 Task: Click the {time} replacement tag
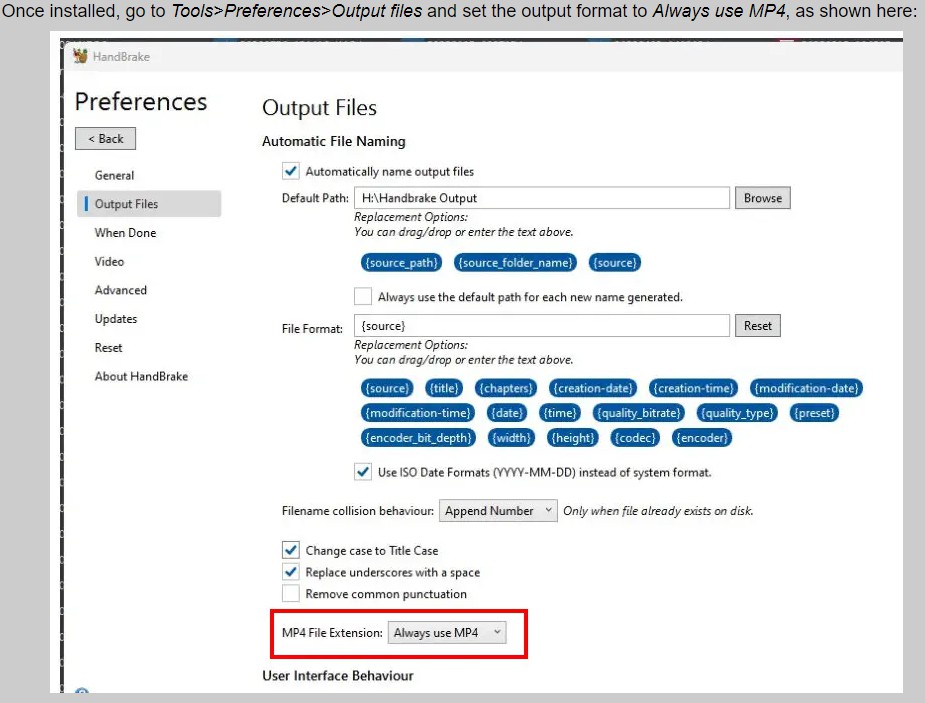click(x=560, y=413)
